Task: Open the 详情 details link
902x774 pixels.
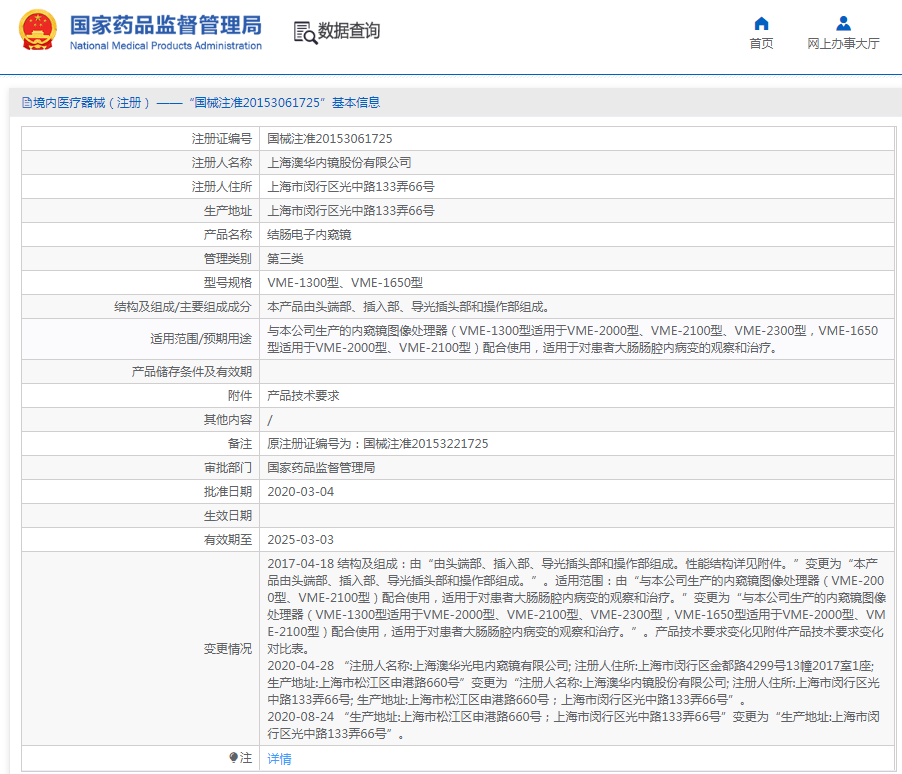Action: pos(279,758)
